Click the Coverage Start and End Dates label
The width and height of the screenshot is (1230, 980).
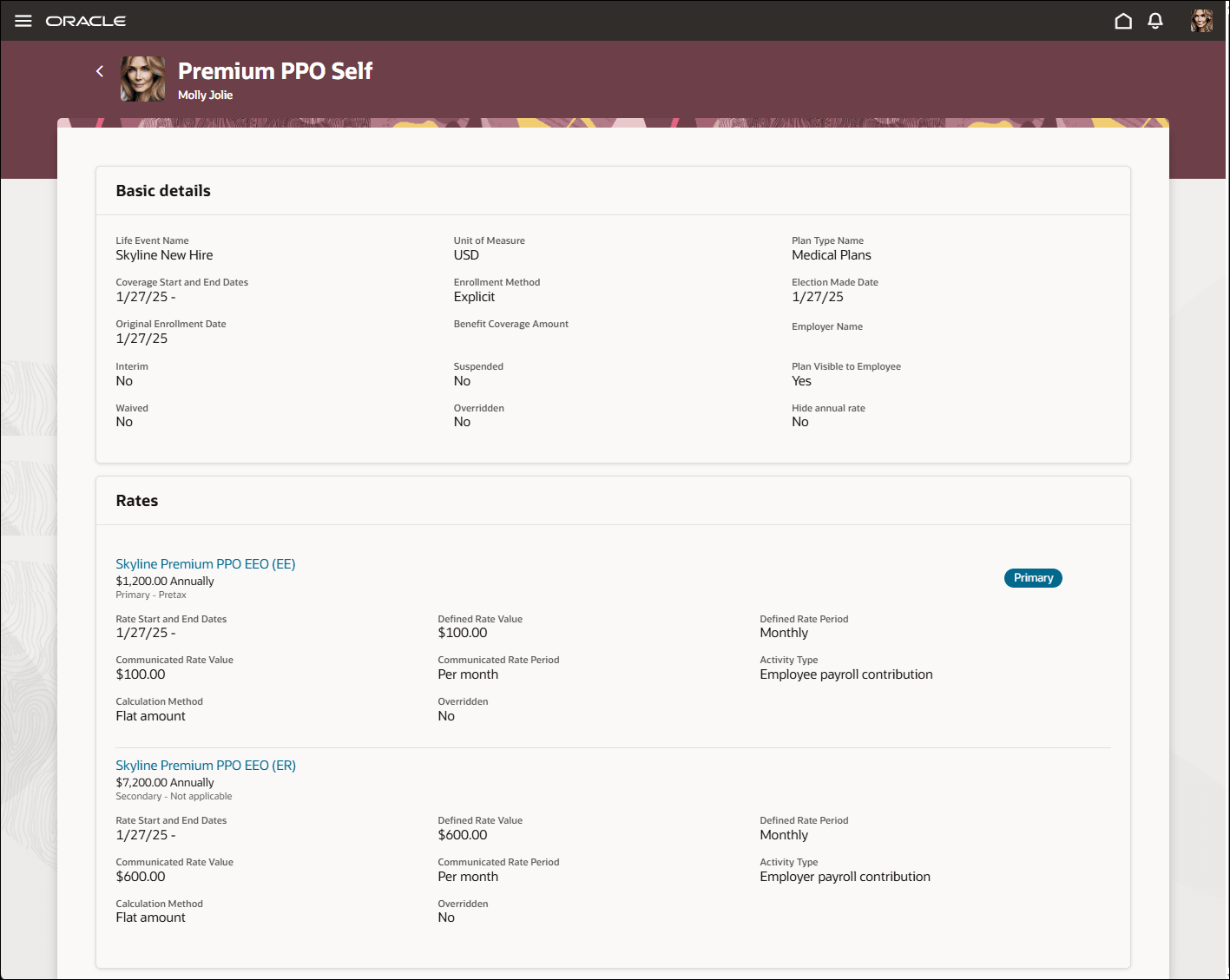tap(182, 282)
